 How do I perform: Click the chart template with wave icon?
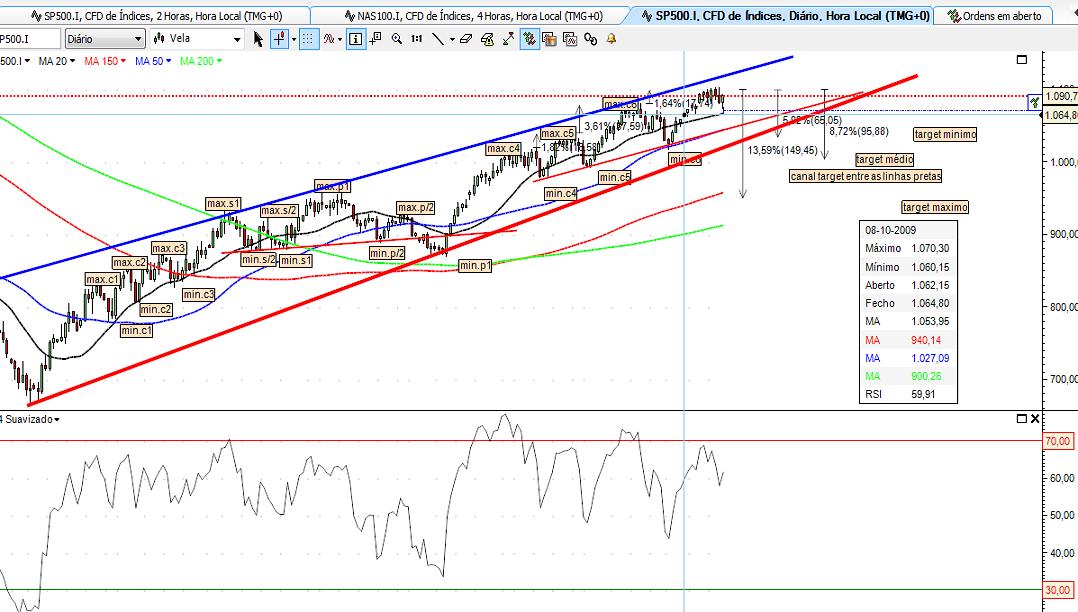(570, 39)
